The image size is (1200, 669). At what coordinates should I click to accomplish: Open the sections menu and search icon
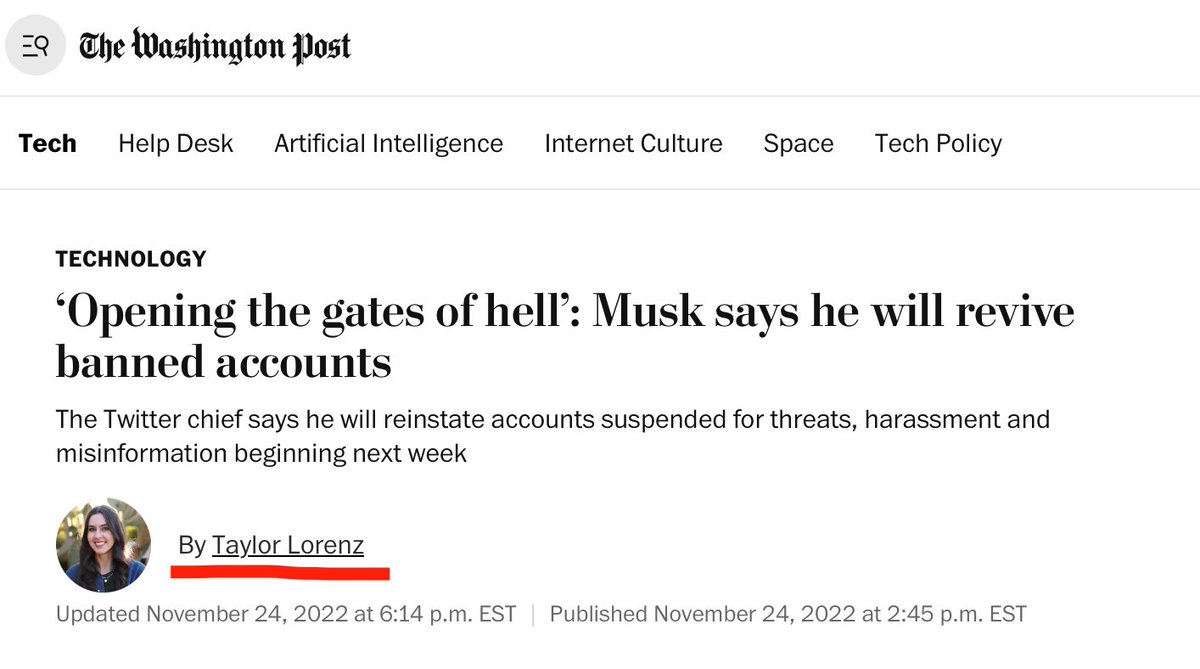36,47
